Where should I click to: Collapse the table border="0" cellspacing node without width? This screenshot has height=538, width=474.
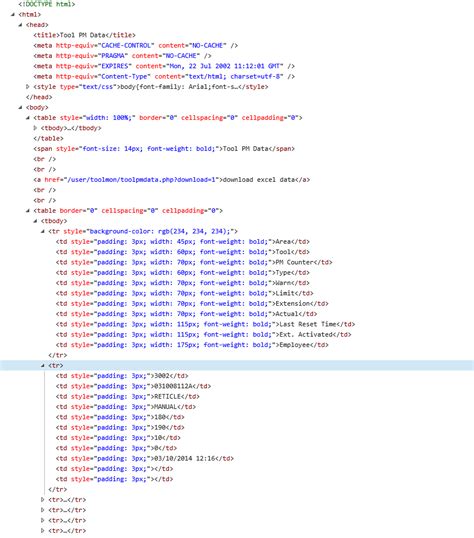coord(28,211)
